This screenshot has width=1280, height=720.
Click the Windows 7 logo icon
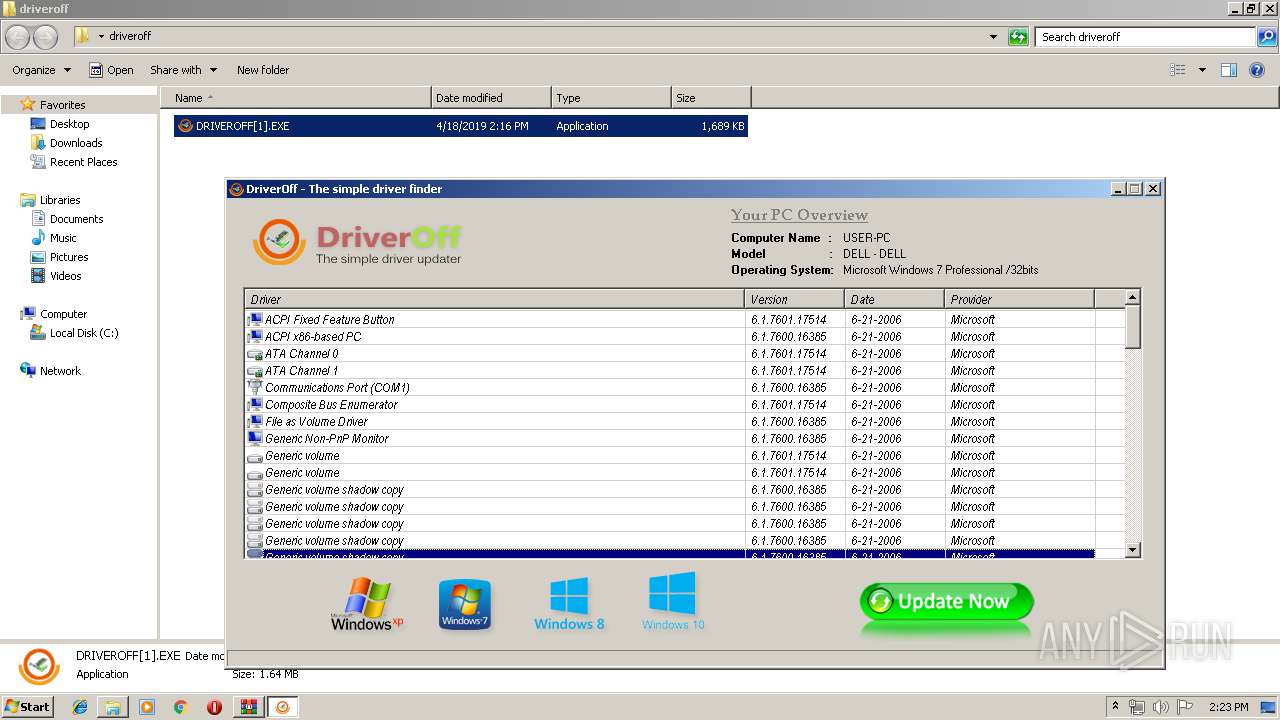465,604
